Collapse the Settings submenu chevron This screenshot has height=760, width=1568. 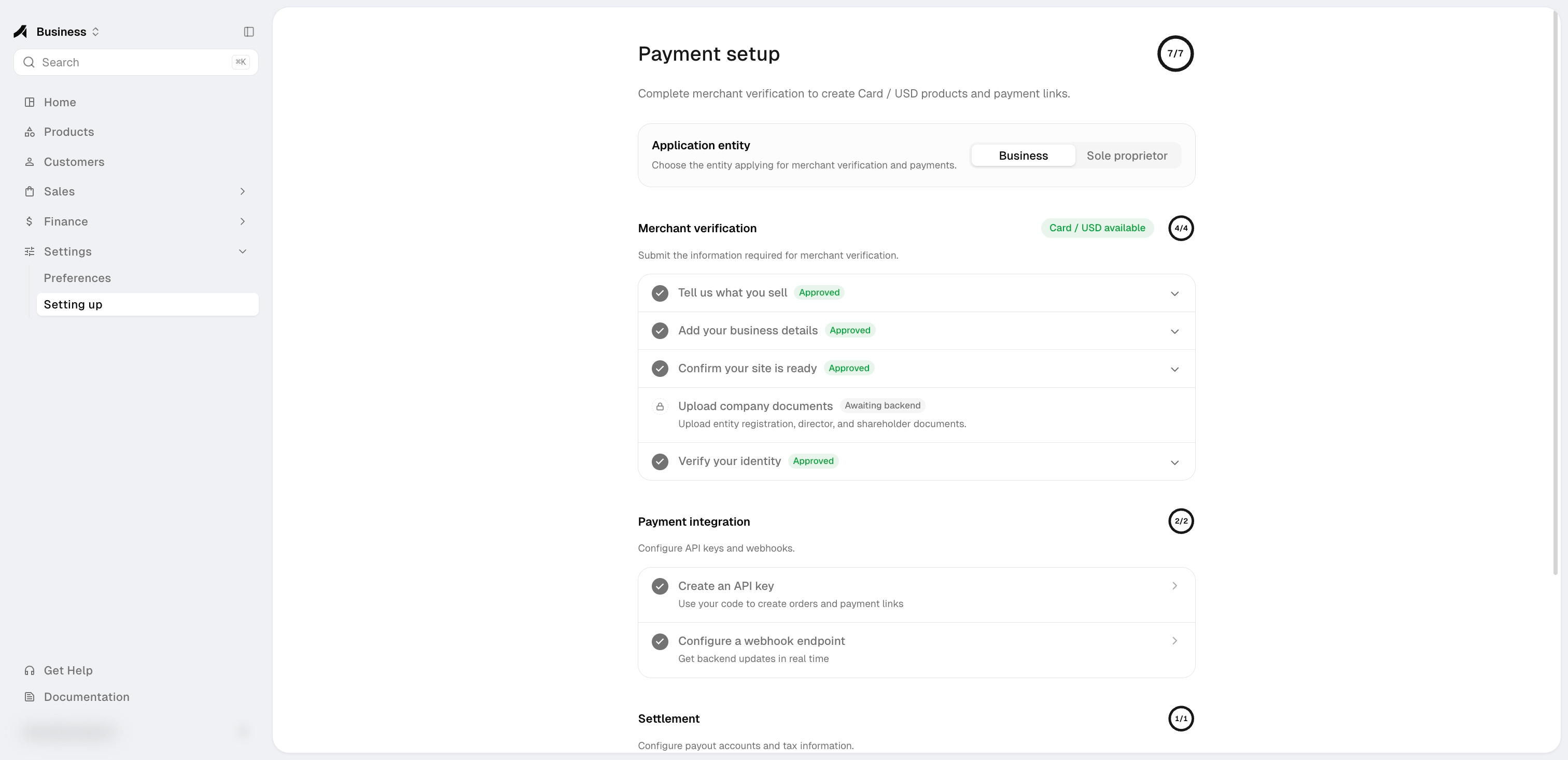pos(242,251)
